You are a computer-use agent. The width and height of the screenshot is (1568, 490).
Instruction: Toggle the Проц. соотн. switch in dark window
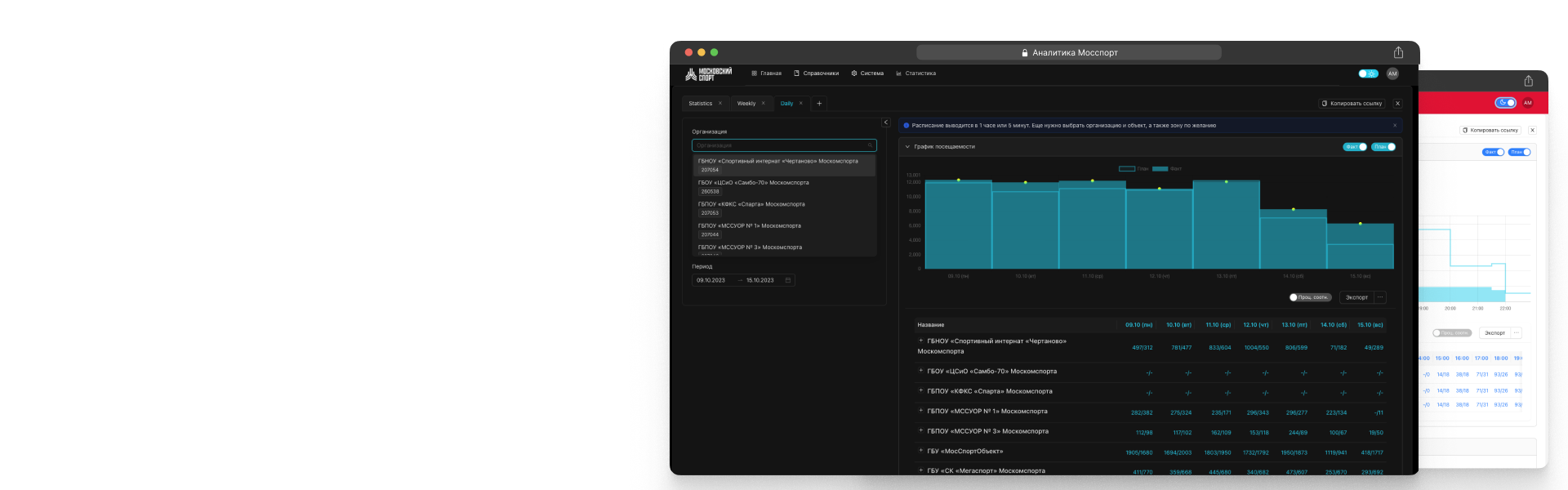(1310, 297)
